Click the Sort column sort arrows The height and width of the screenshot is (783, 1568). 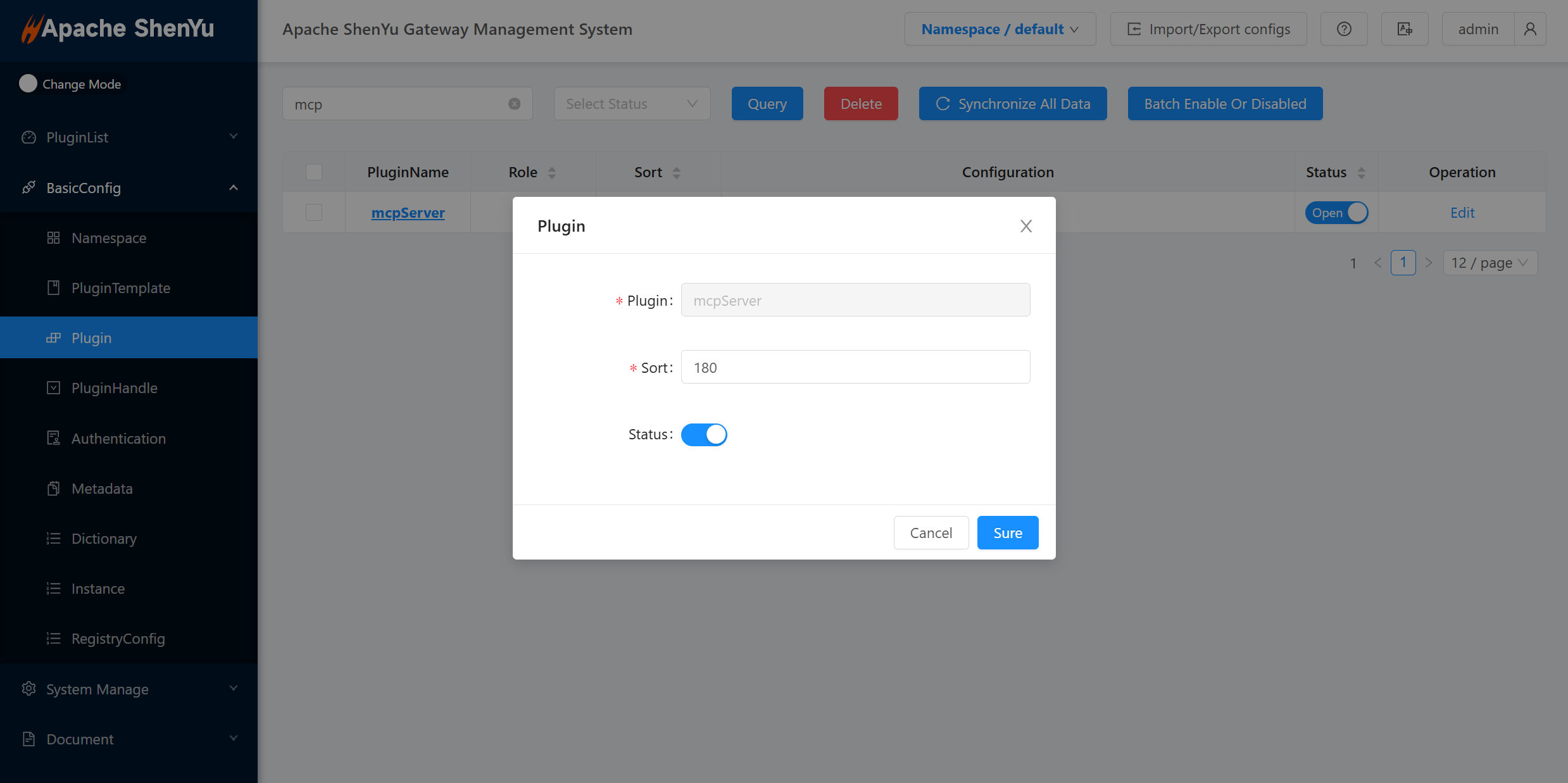click(676, 173)
